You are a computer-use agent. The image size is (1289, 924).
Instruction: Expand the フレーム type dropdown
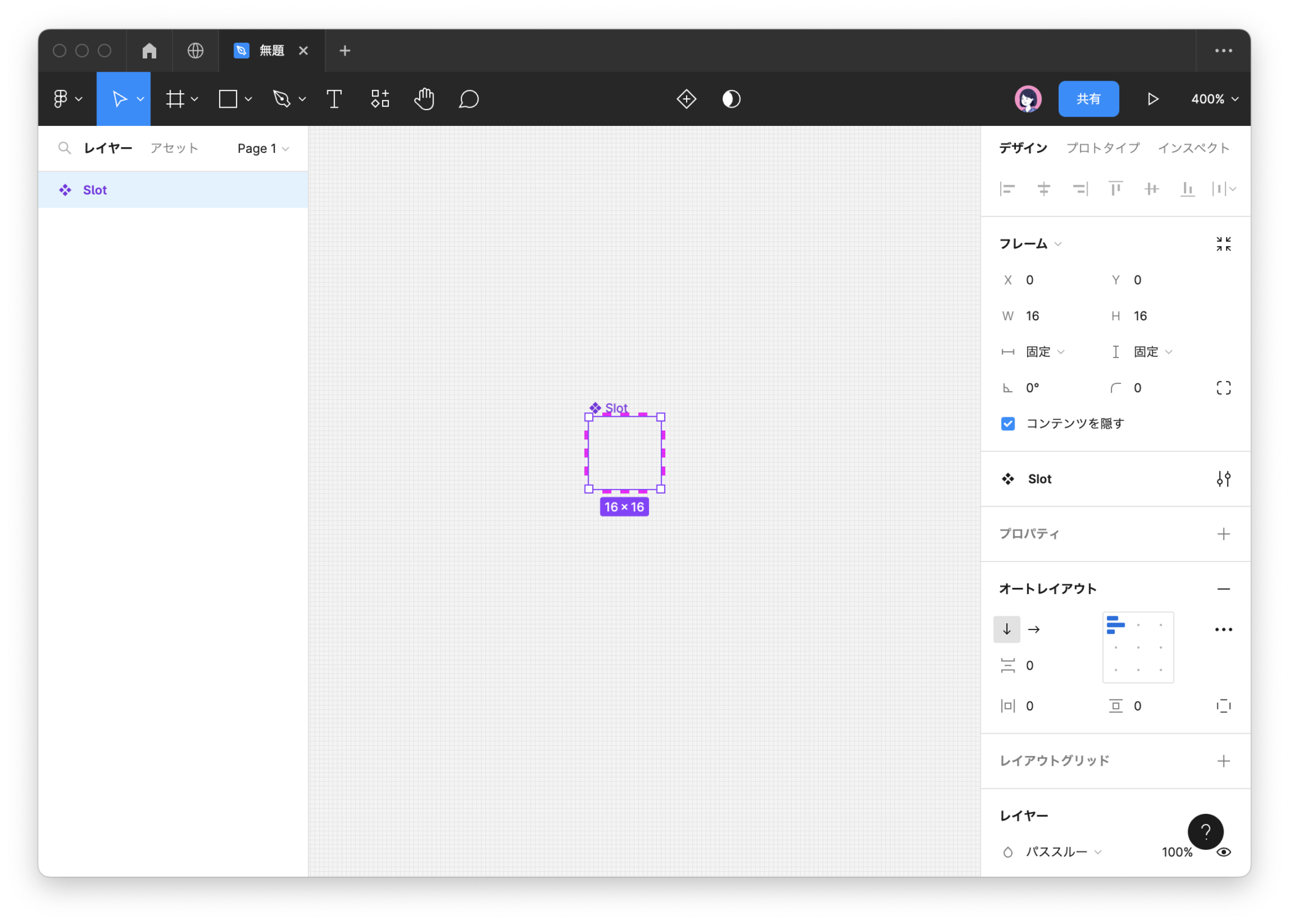point(1030,244)
